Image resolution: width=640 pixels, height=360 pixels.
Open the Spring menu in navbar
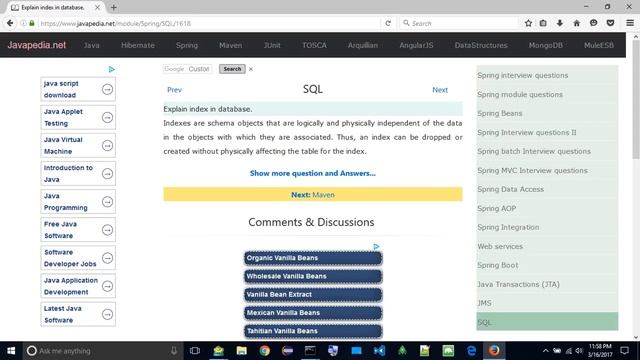(x=187, y=45)
